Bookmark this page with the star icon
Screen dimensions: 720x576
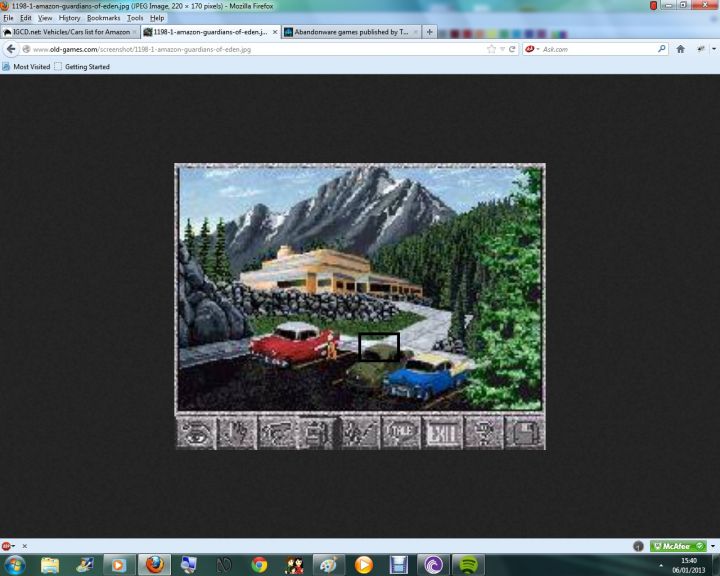(x=491, y=49)
